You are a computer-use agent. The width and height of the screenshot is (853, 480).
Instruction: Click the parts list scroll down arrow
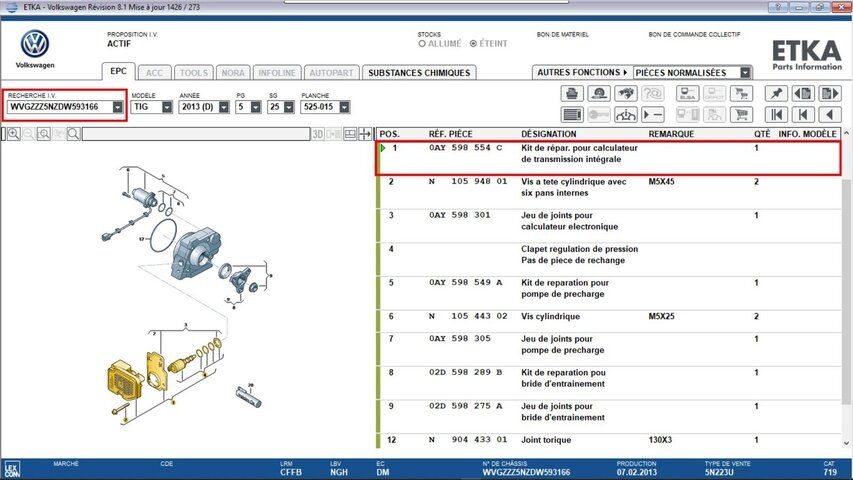846,443
